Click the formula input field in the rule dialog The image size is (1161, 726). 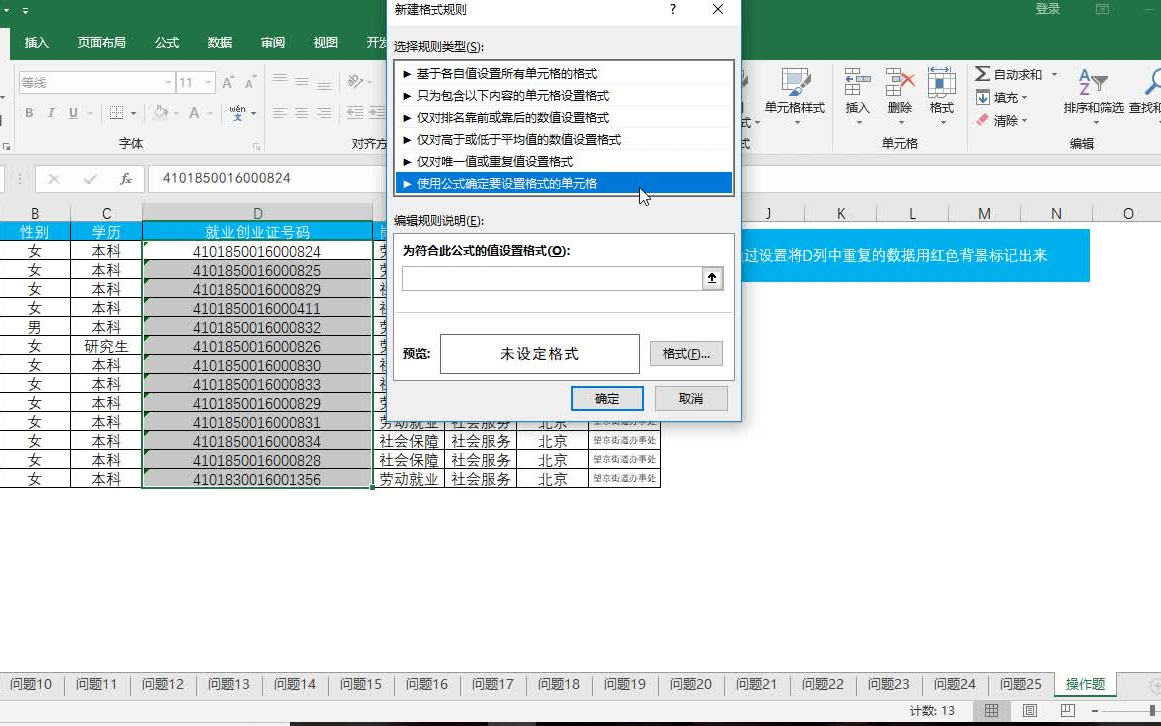(556, 277)
